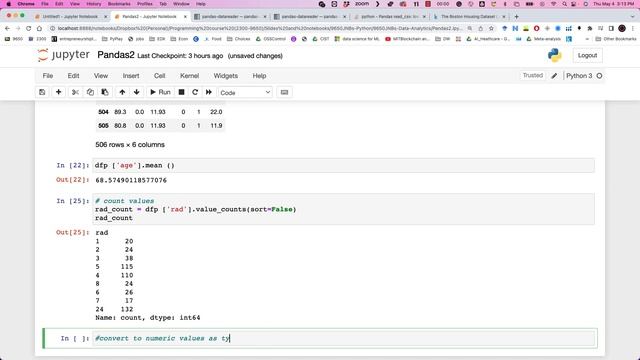Click the Wi-Fi icon in menu bar
Viewport: 640px width, 360px height.
[554, 4]
